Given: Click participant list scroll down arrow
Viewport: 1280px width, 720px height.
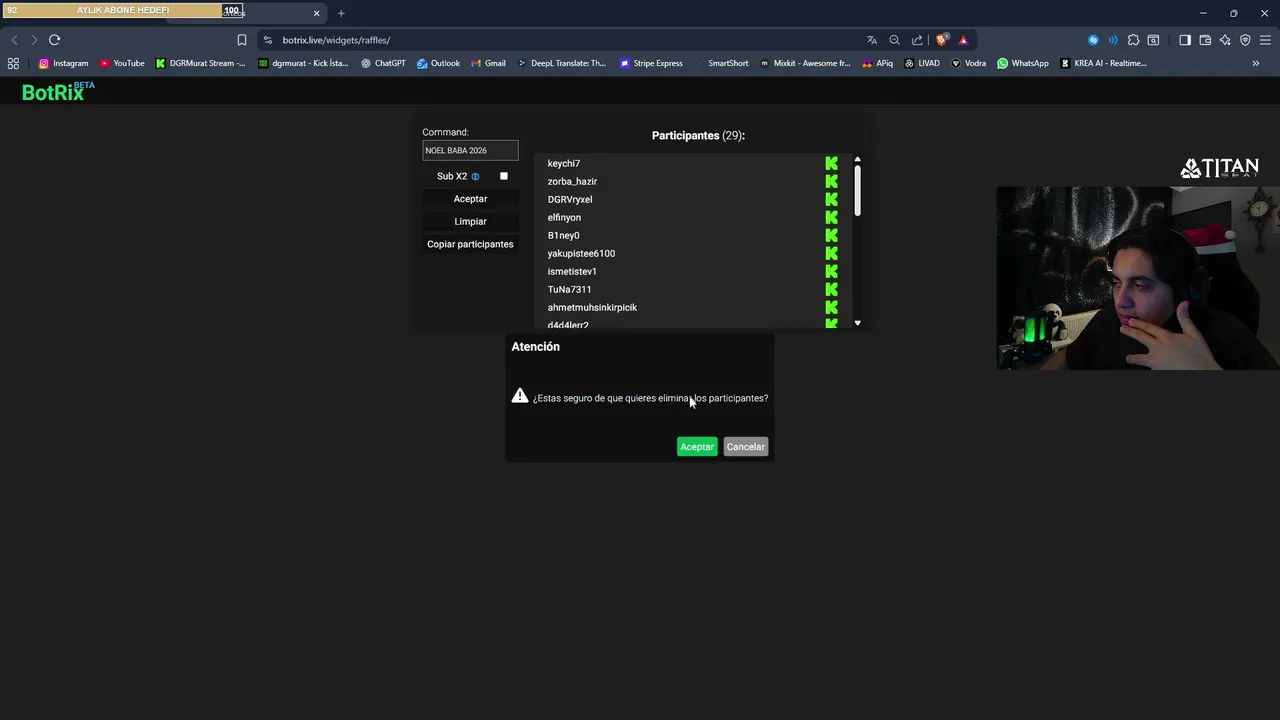Looking at the screenshot, I should pyautogui.click(x=857, y=323).
